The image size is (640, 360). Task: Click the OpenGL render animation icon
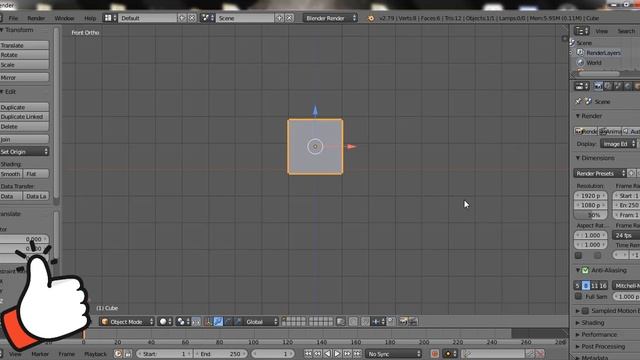pyautogui.click(x=413, y=322)
